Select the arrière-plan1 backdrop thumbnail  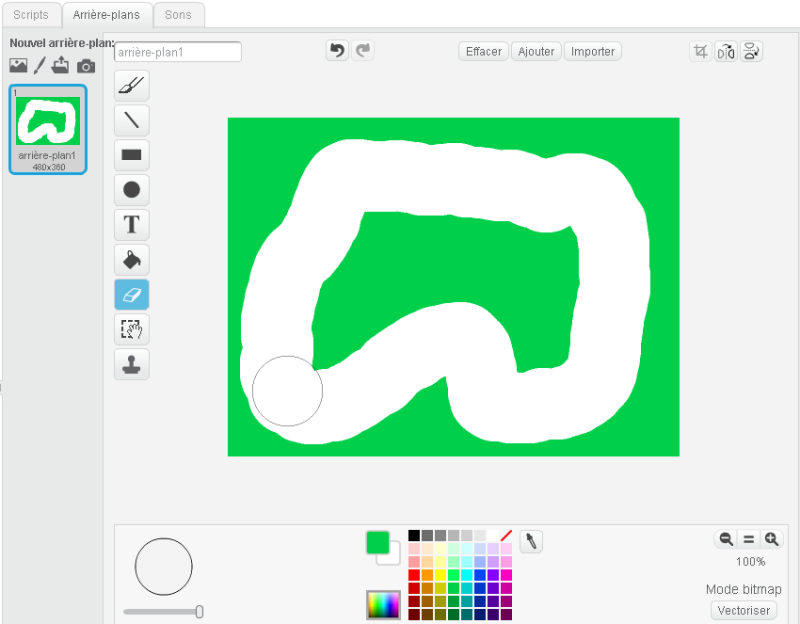[48, 129]
